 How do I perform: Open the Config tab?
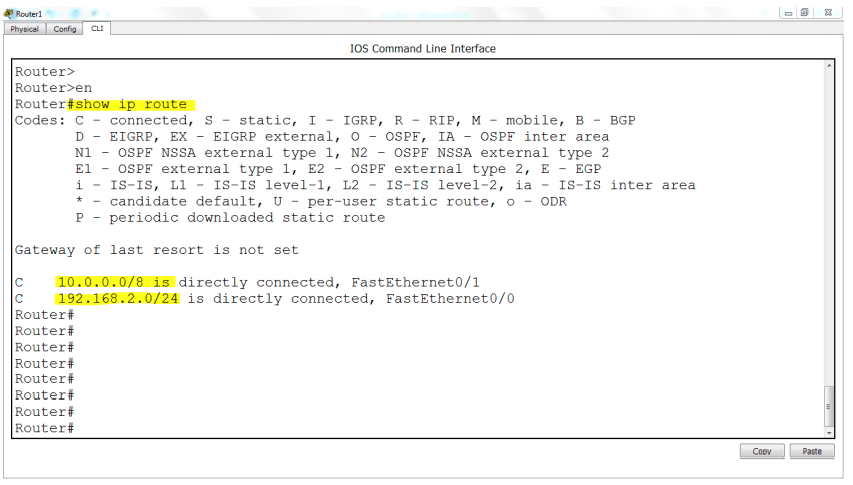[65, 29]
